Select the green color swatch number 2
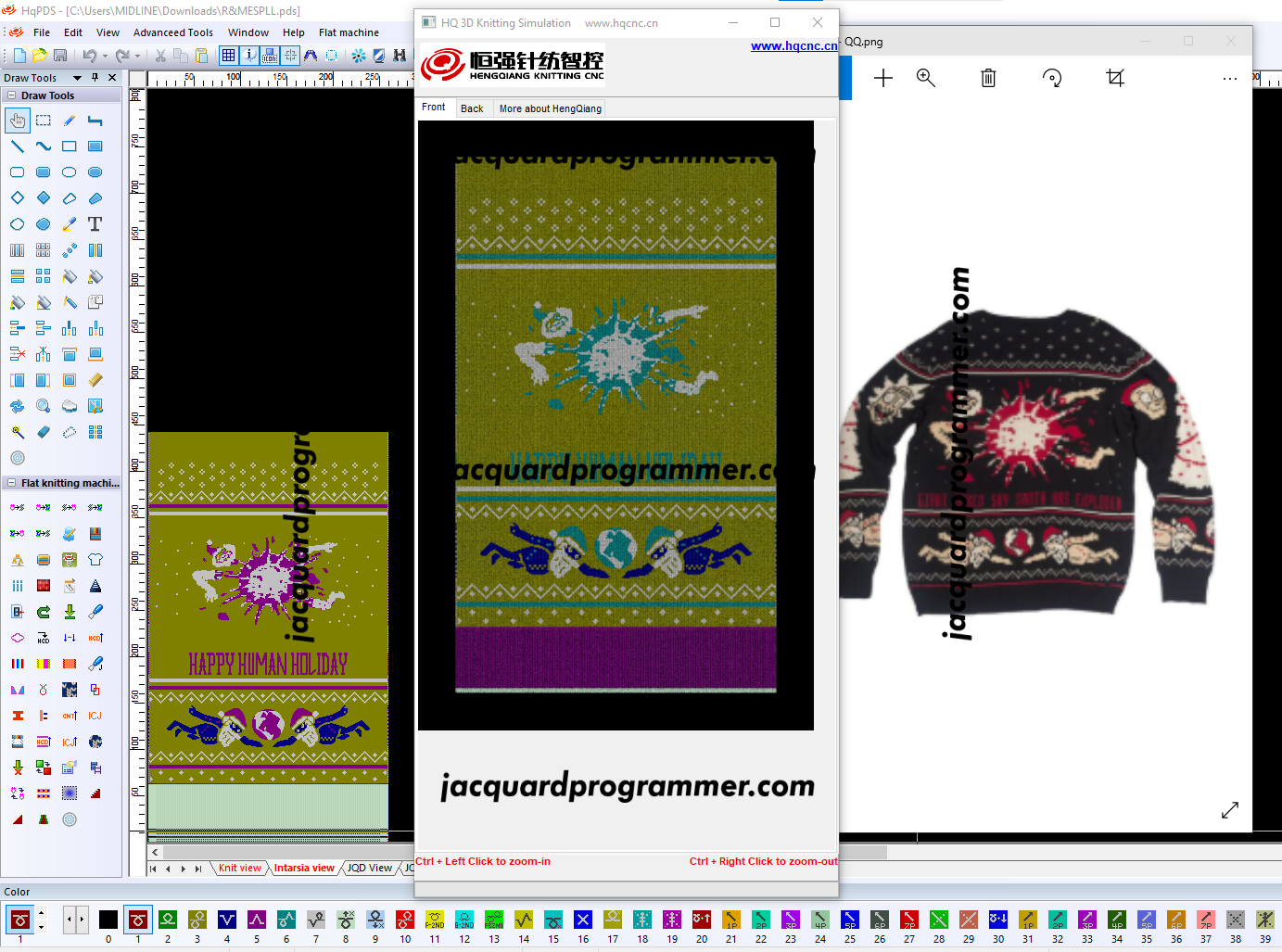Viewport: 1282px width, 952px height. coord(168,920)
